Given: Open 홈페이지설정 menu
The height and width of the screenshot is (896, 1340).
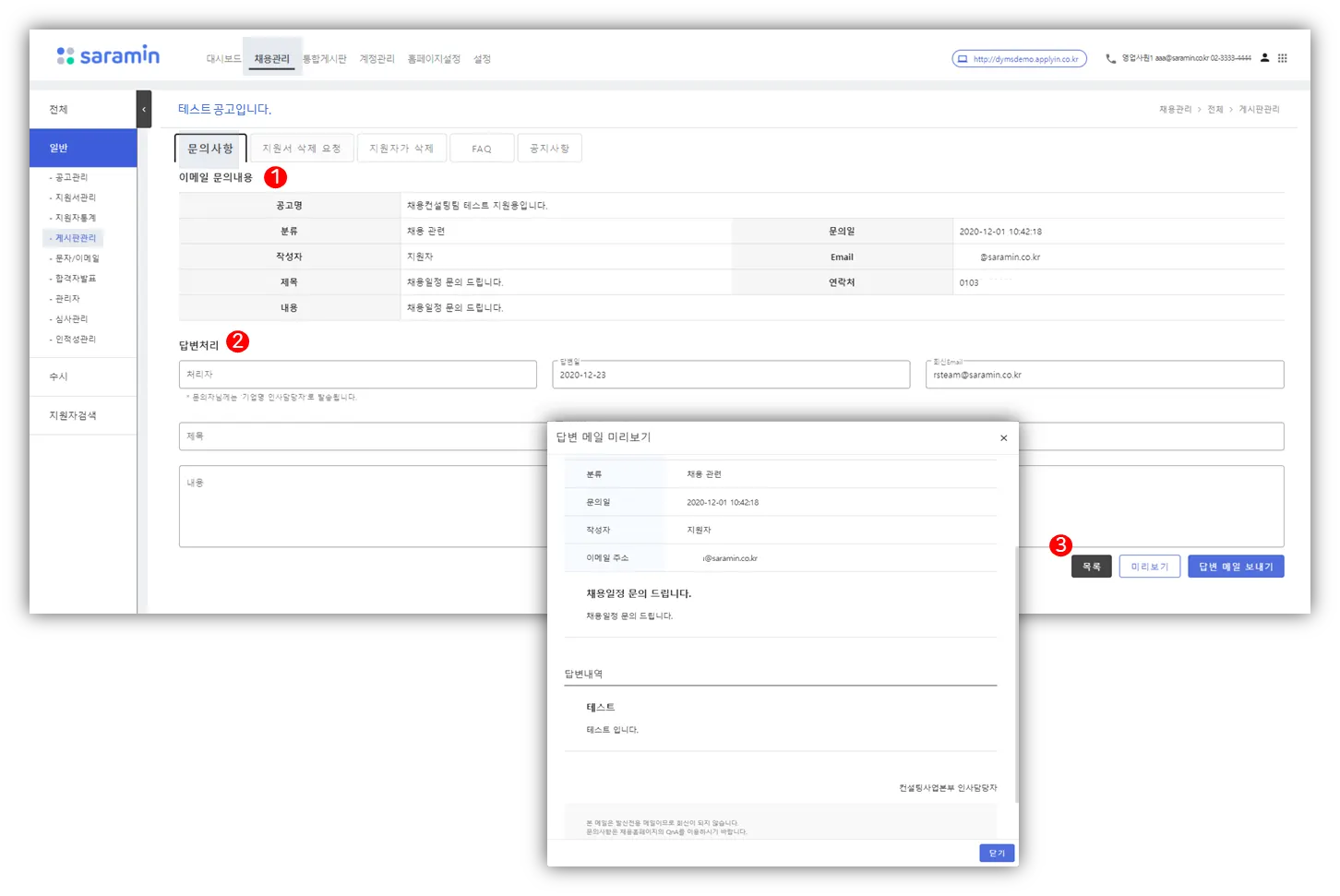Looking at the screenshot, I should [x=434, y=59].
